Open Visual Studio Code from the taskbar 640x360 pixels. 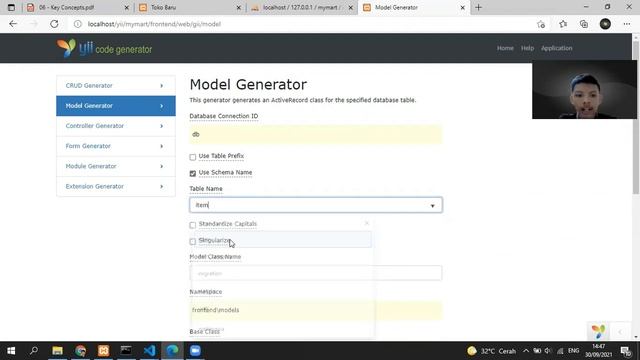click(x=149, y=351)
